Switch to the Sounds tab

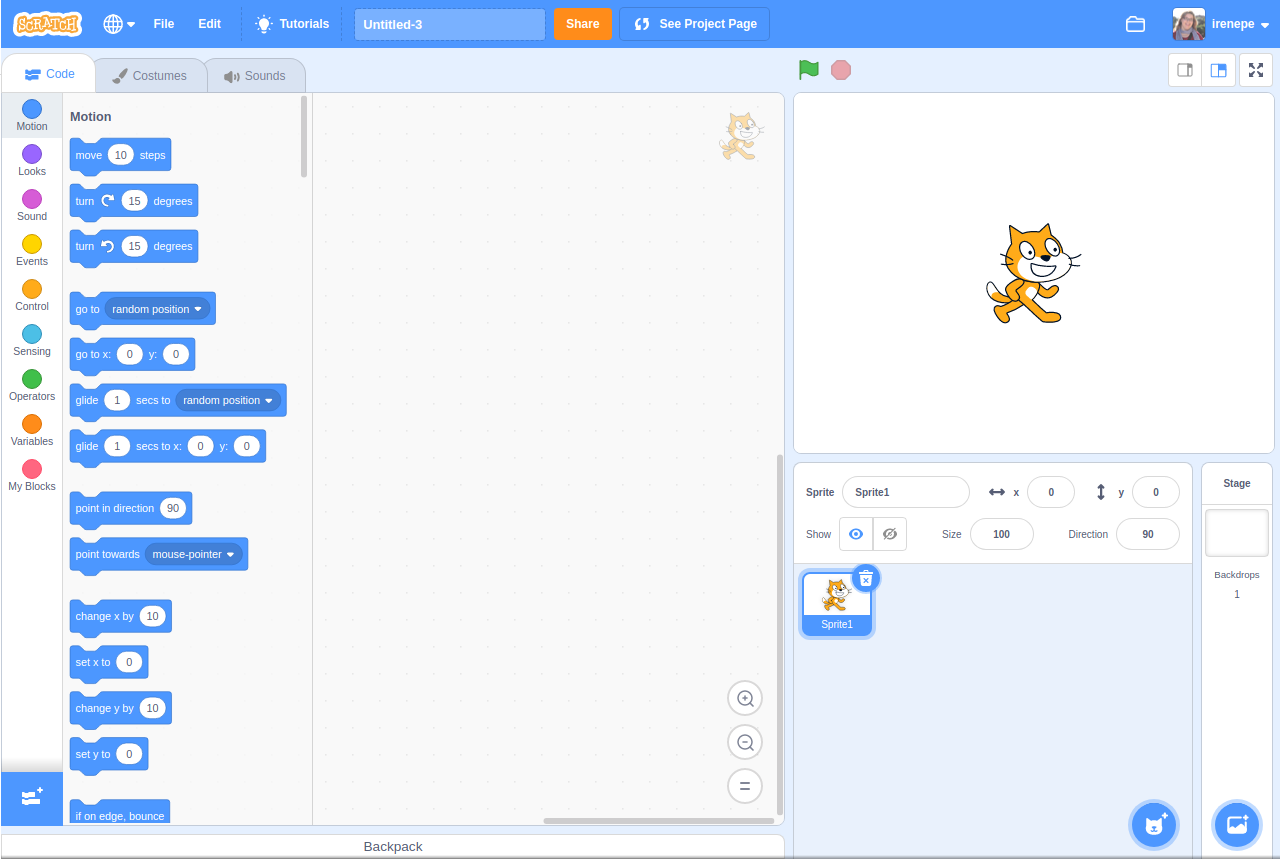[x=255, y=76]
